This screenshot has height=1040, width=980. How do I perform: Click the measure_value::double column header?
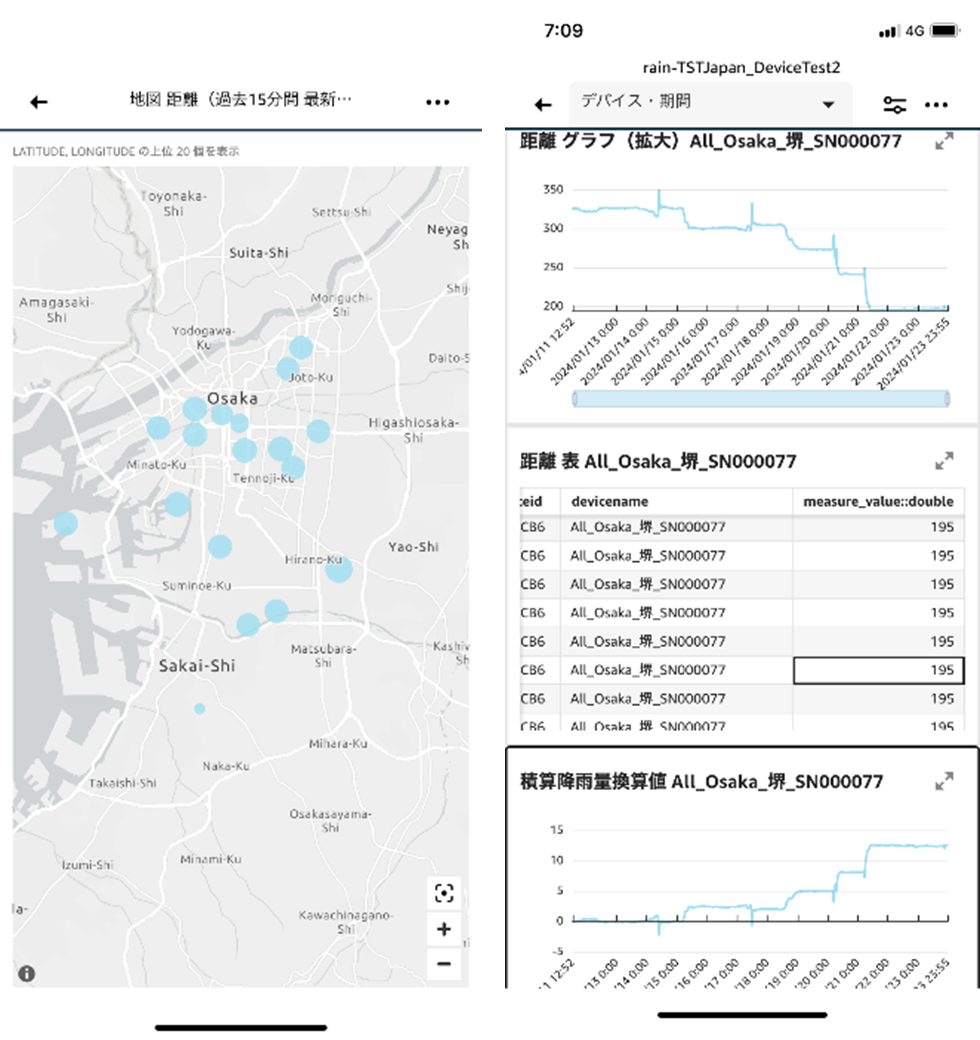click(878, 502)
